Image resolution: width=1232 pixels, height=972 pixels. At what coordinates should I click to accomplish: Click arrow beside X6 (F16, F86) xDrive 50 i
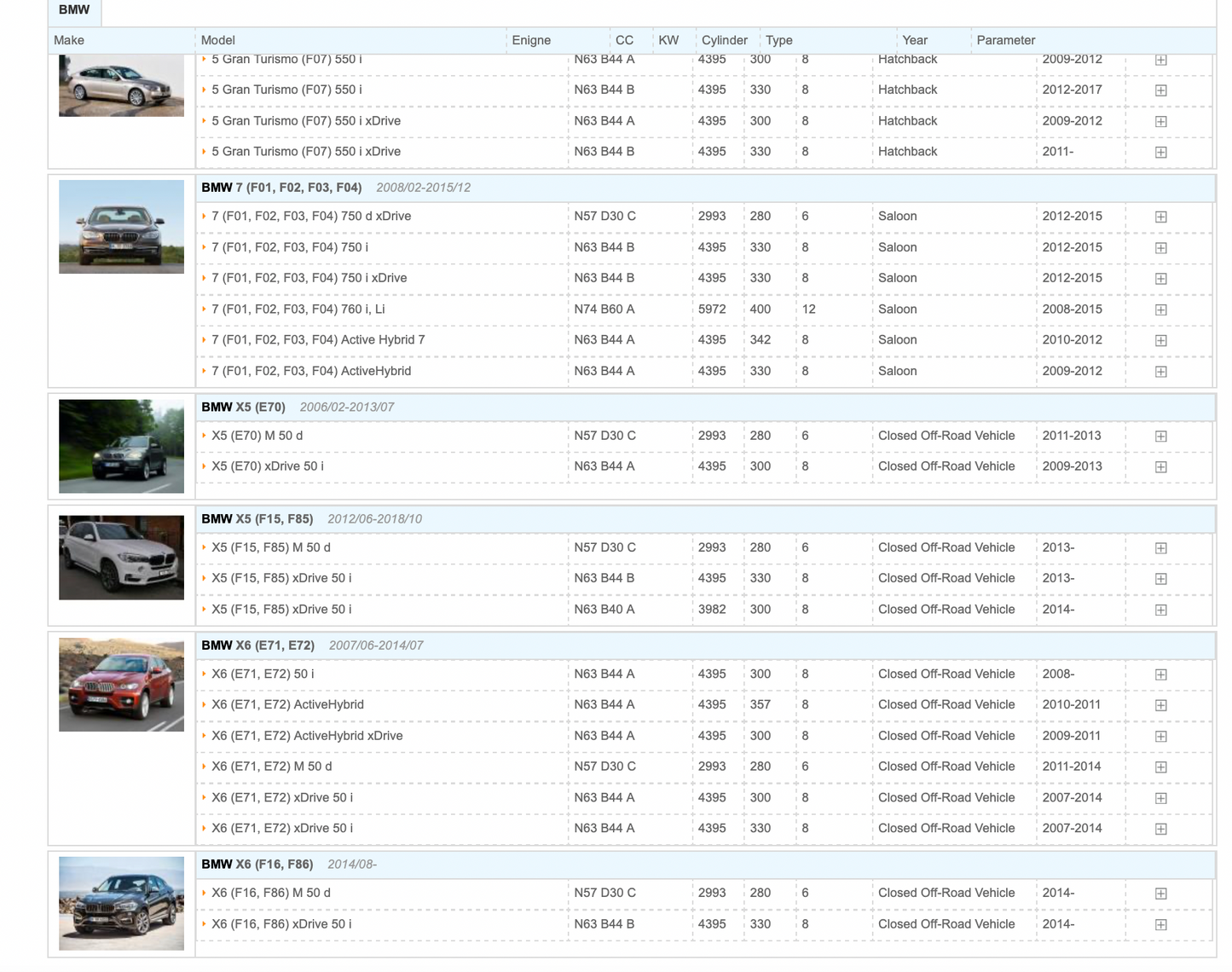click(205, 924)
